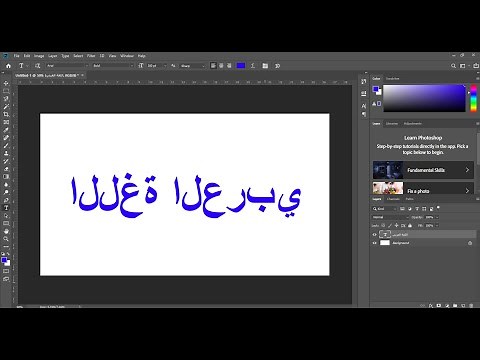Select the Eyedropper tool

coord(6,130)
